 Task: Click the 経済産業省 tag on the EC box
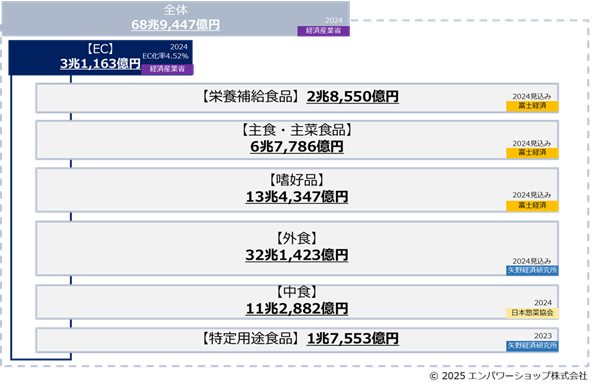point(167,69)
